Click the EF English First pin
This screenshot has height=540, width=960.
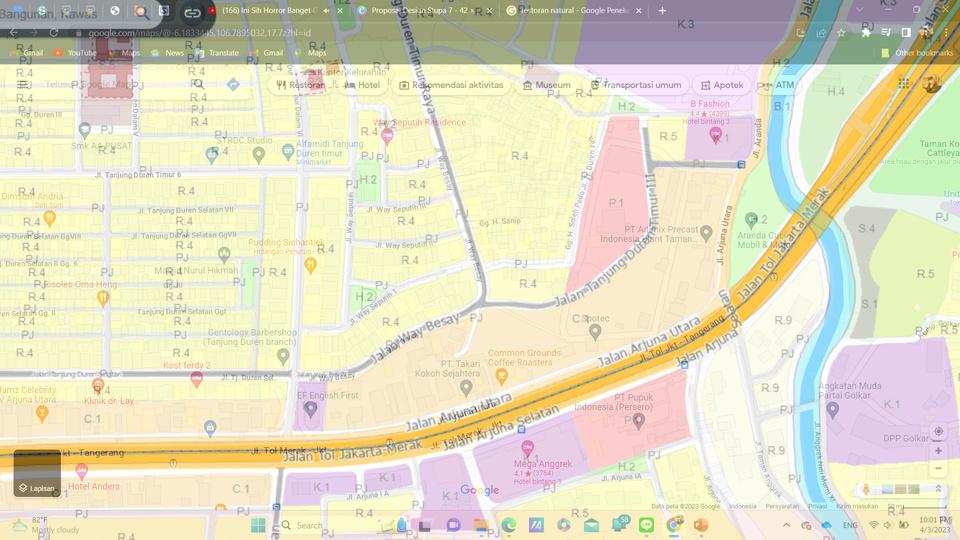pyautogui.click(x=310, y=409)
